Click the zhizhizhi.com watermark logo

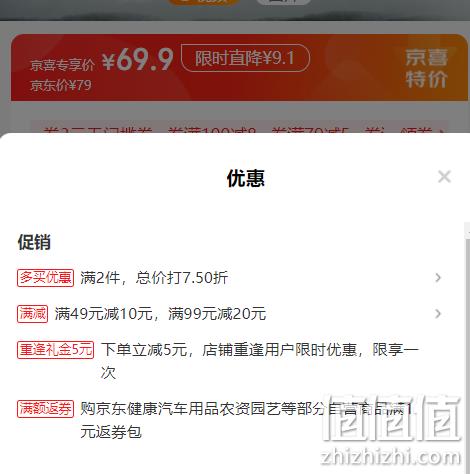click(x=391, y=431)
